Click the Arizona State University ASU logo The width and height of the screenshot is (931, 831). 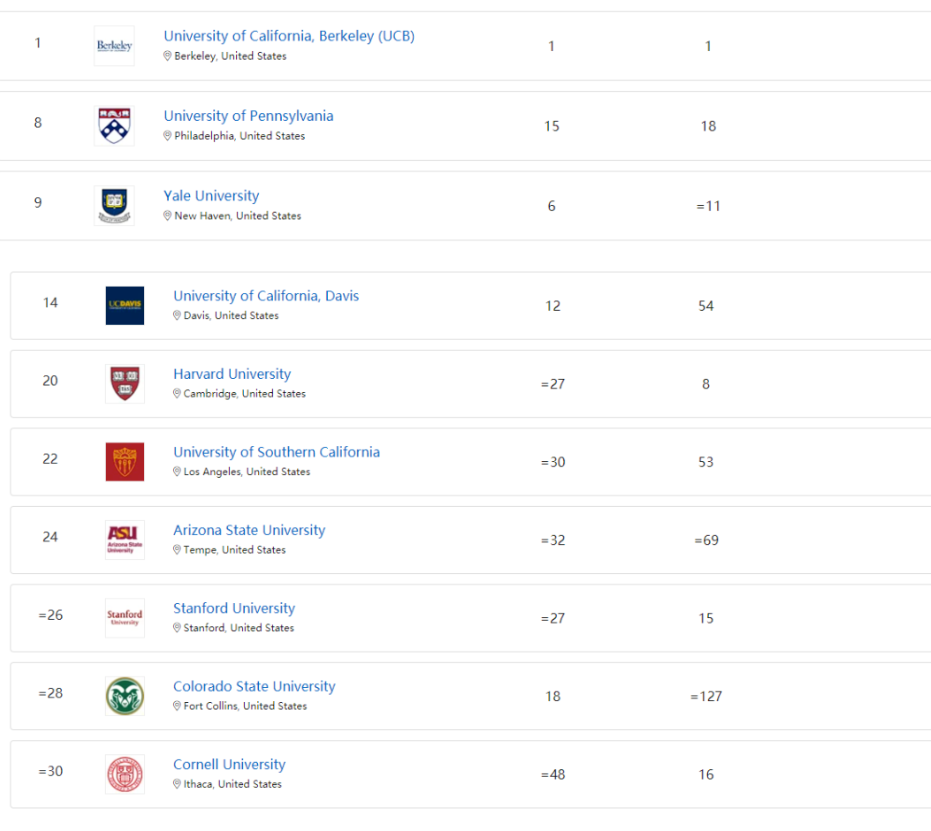coord(125,540)
